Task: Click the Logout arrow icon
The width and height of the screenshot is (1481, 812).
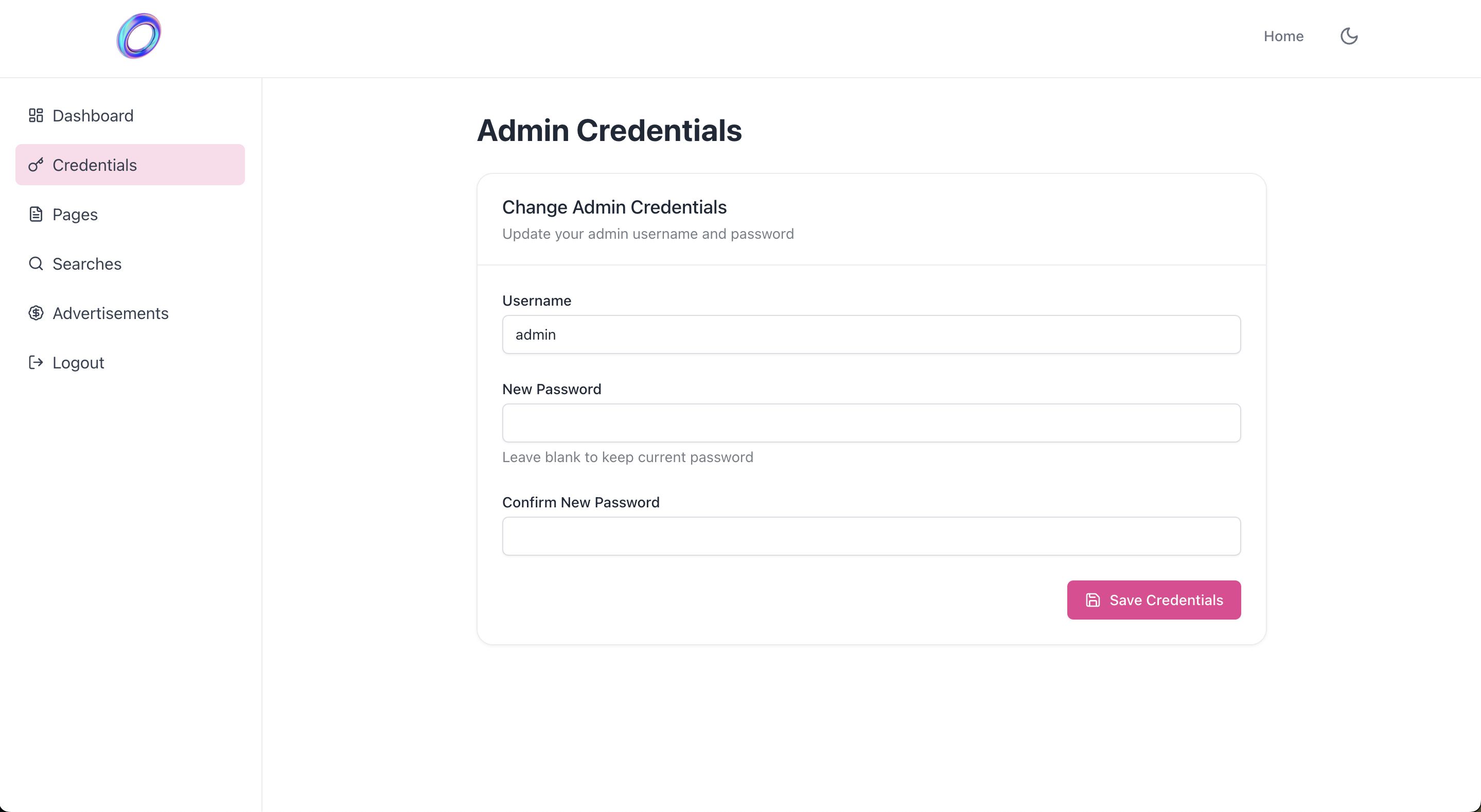Action: click(36, 363)
